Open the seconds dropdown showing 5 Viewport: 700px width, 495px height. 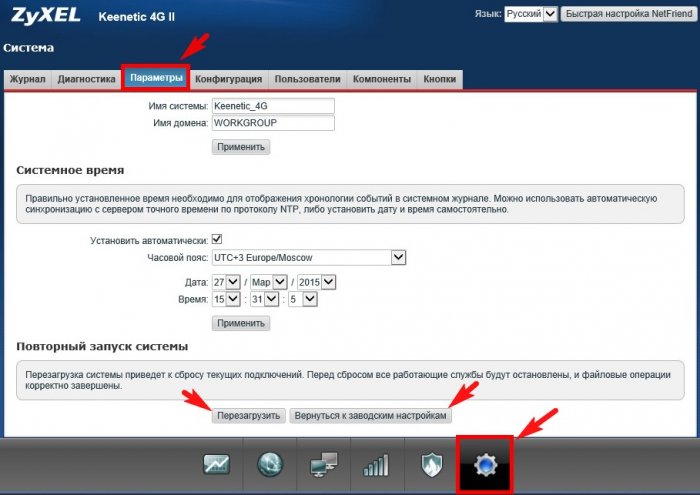pyautogui.click(x=303, y=299)
